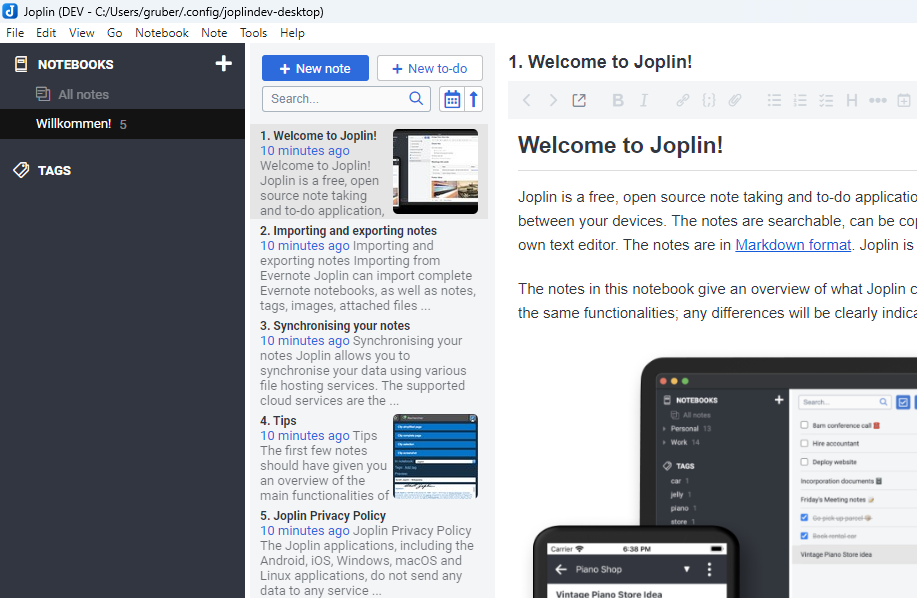
Task: Click the search magnifier icon
Action: pos(416,98)
